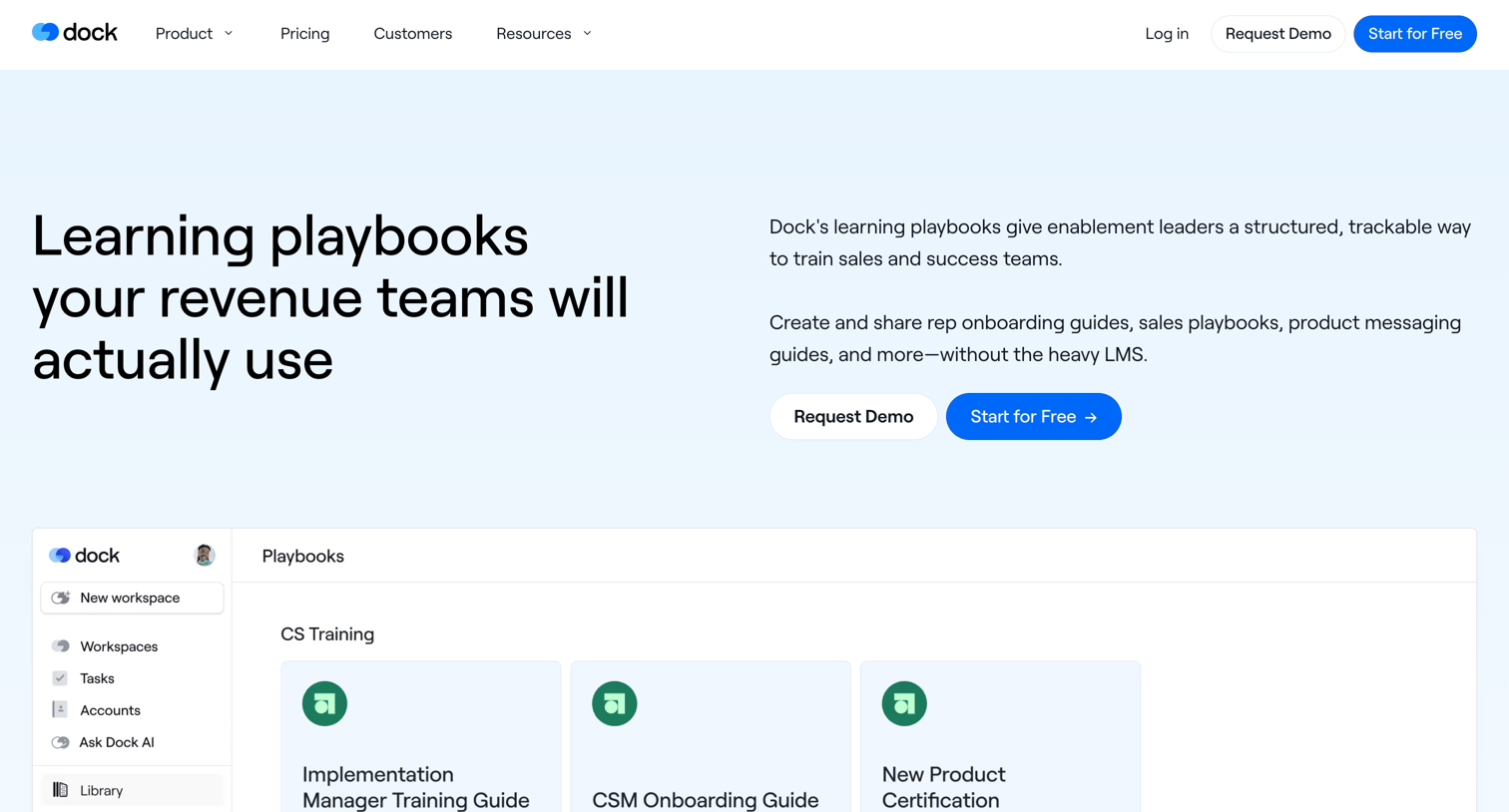Click the hero Start for Free button
1509x812 pixels.
tap(1033, 416)
